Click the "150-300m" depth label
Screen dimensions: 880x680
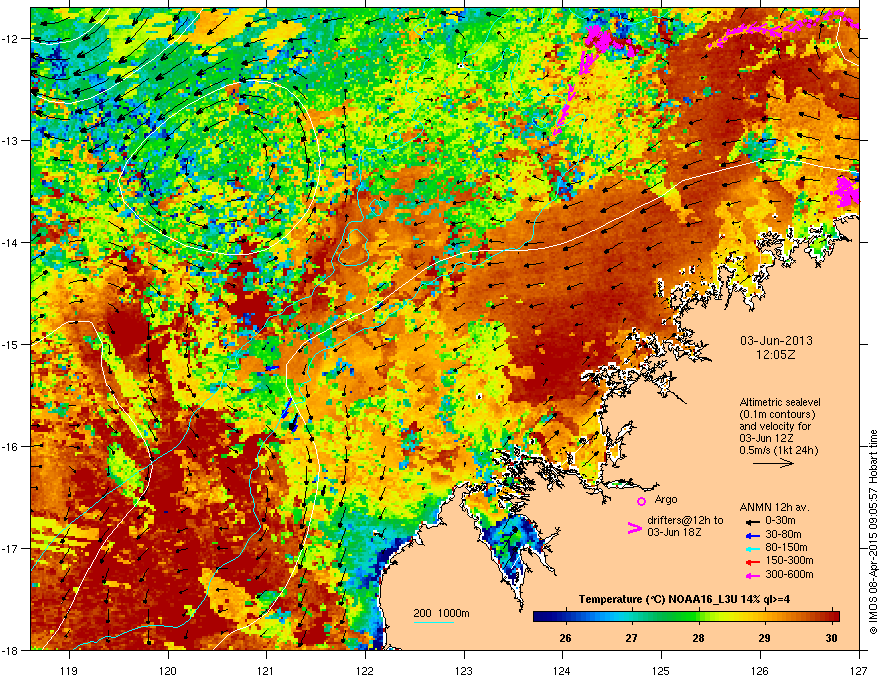pos(789,560)
